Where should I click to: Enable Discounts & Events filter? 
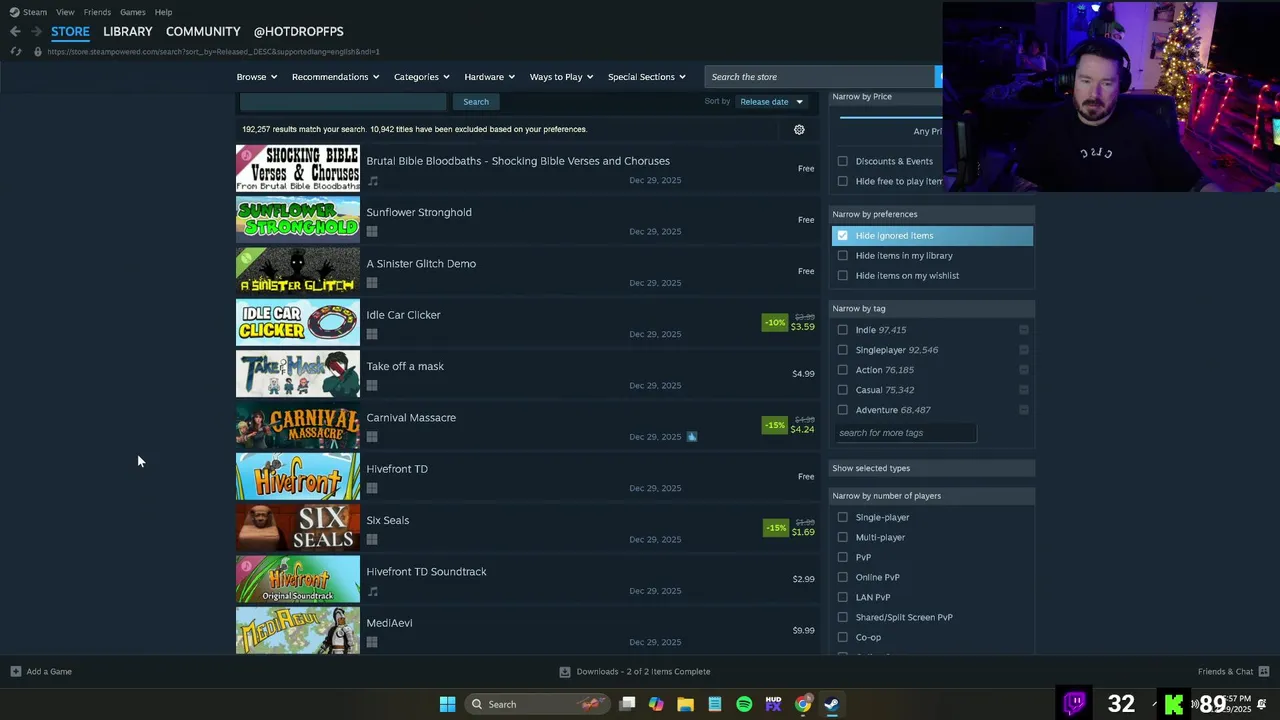842,161
